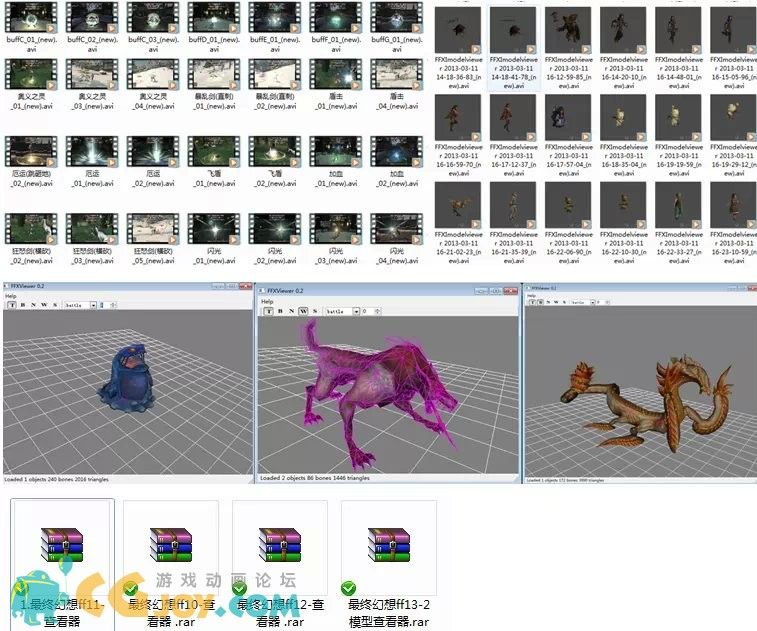Select 最终幻想ff13-2 模型查看器.rar archive icon
This screenshot has height=631, width=757.
tap(389, 546)
